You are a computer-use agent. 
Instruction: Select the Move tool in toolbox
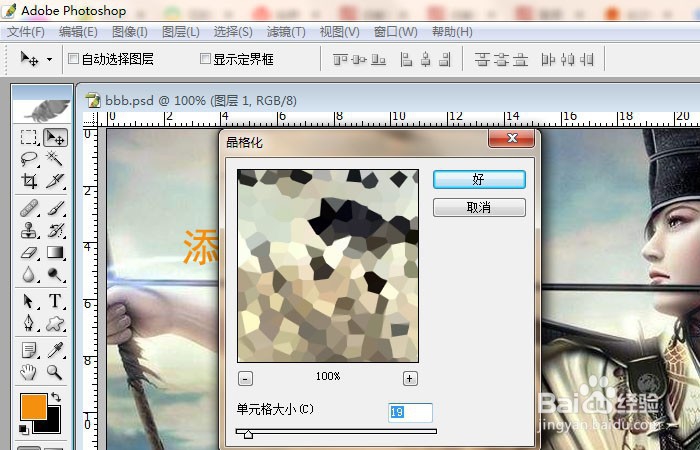(x=55, y=138)
